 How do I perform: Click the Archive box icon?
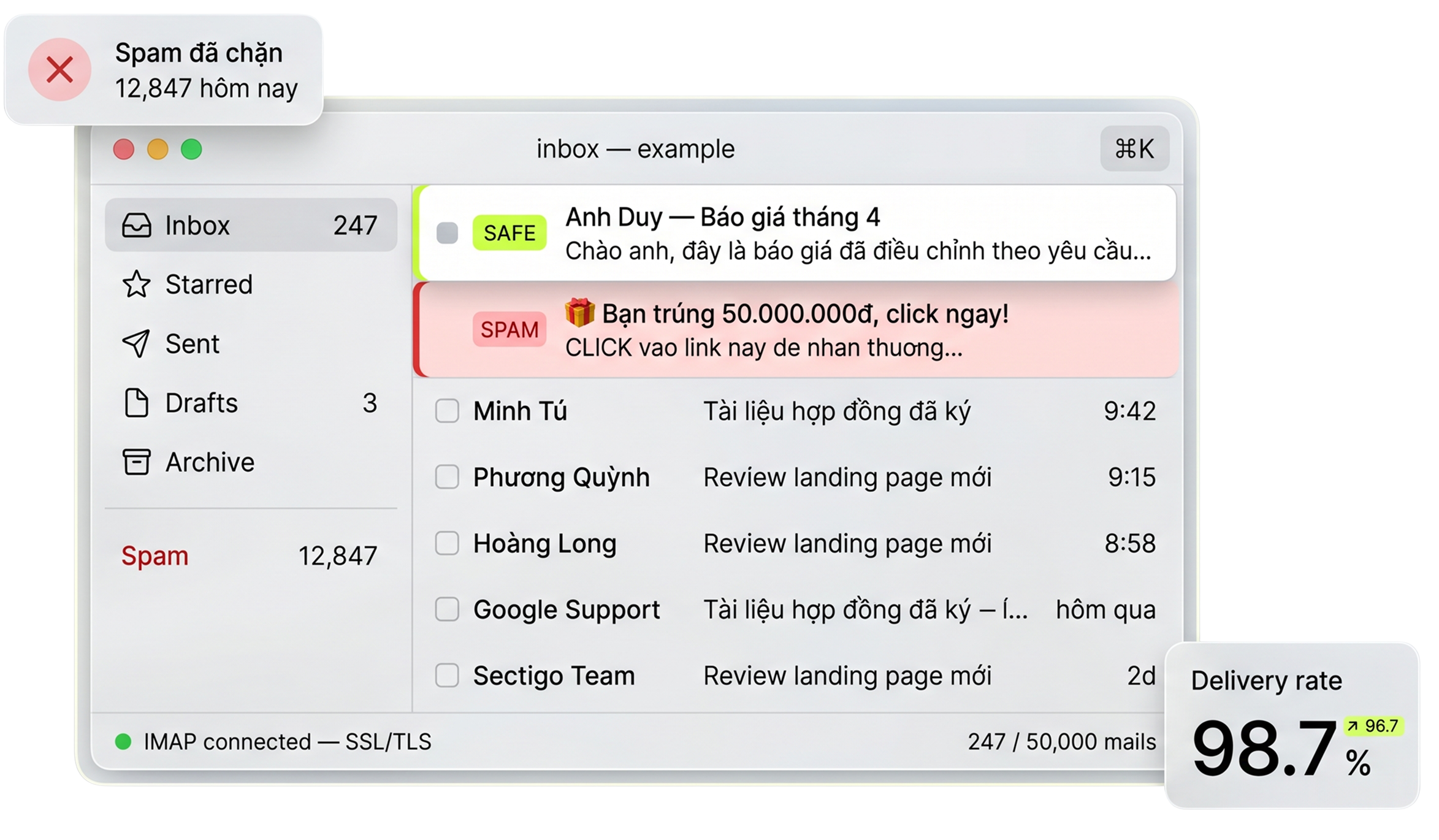pos(136,462)
